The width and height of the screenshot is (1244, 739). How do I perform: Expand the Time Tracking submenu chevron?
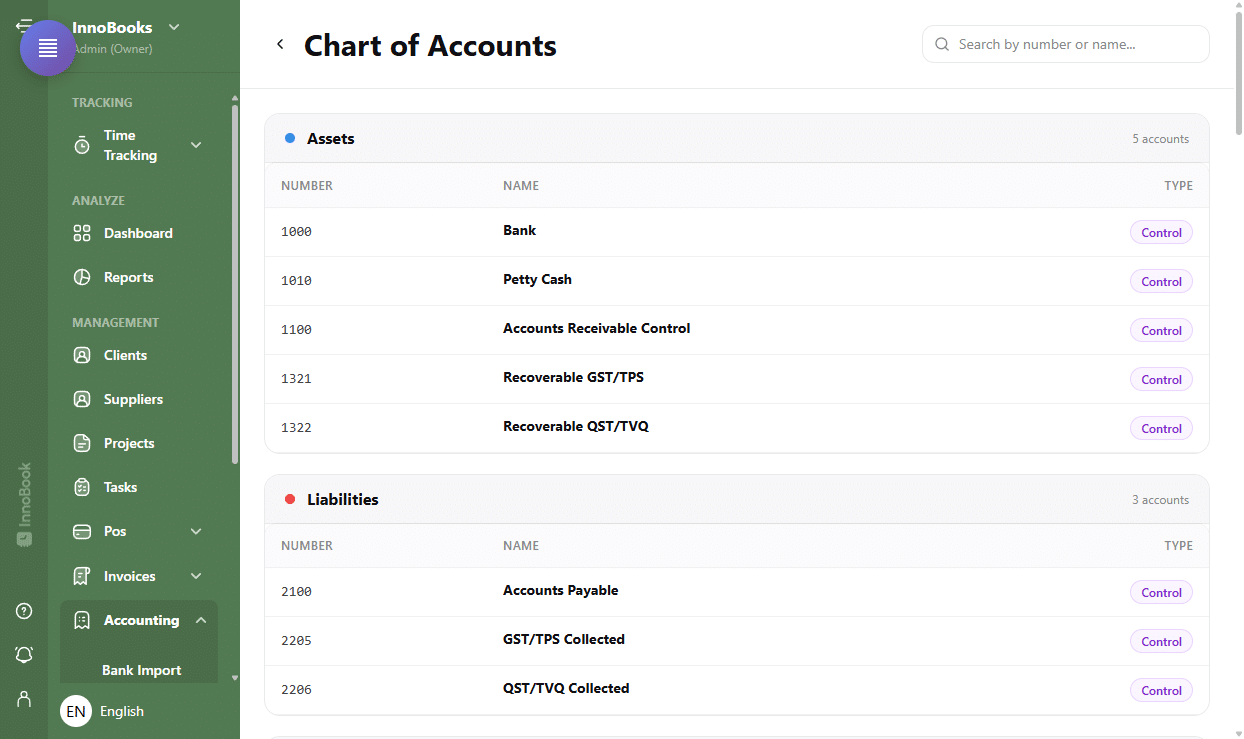point(196,145)
